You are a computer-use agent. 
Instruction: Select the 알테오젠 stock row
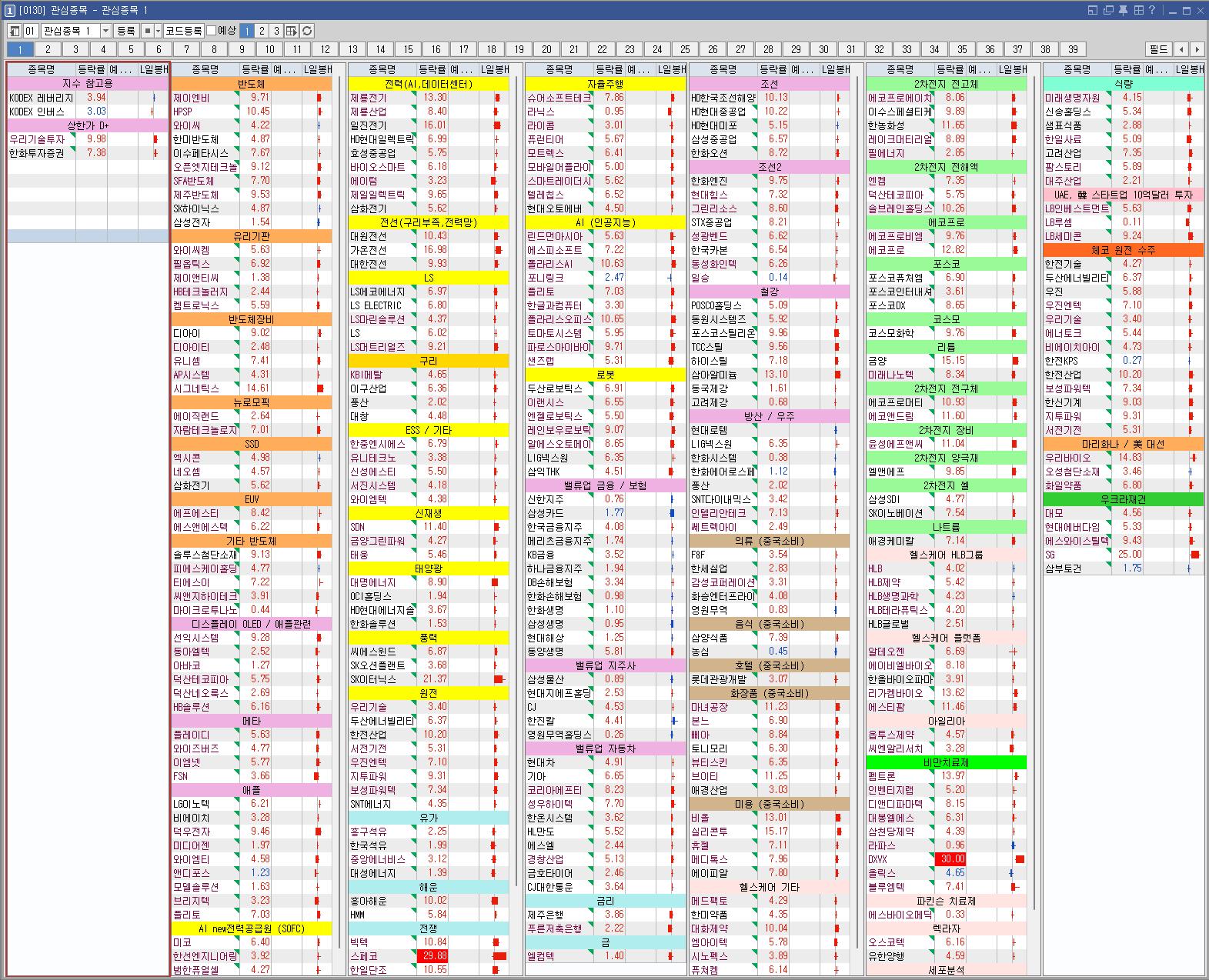pos(947,652)
